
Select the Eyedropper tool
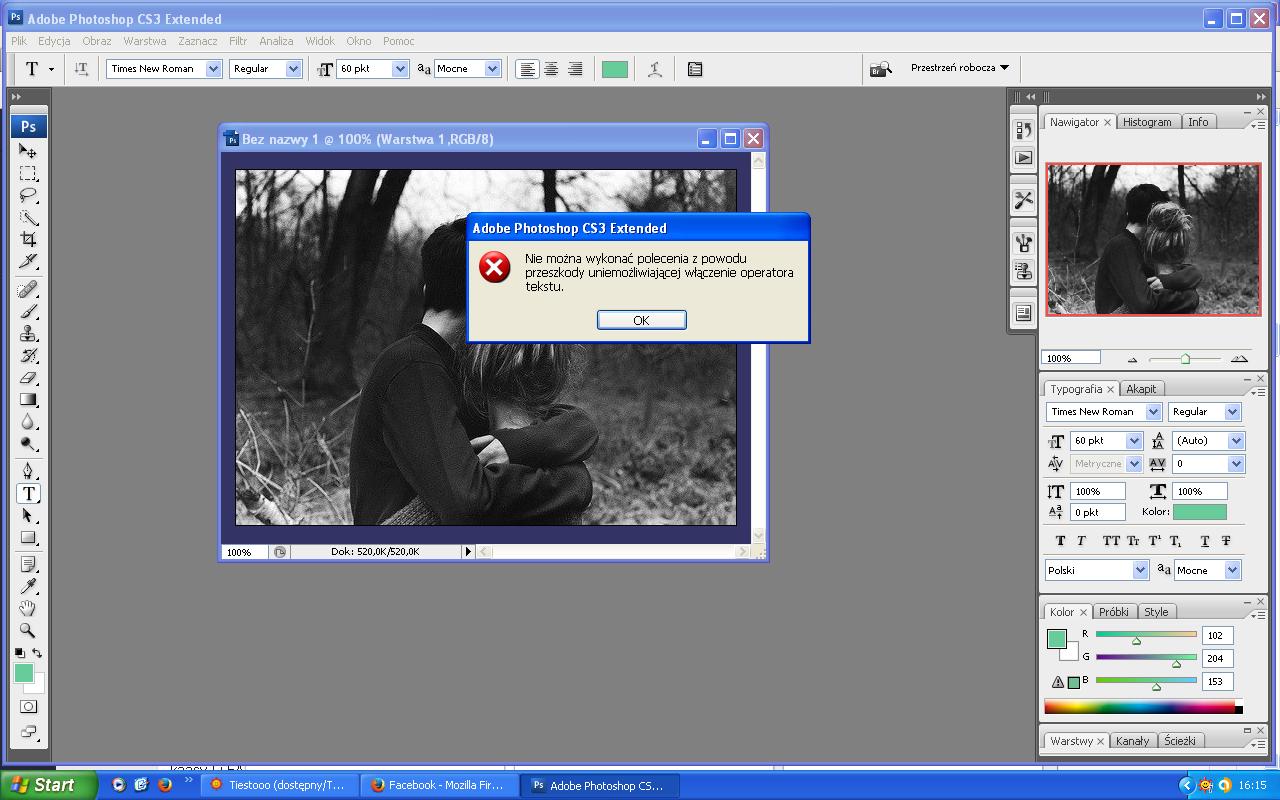point(29,587)
